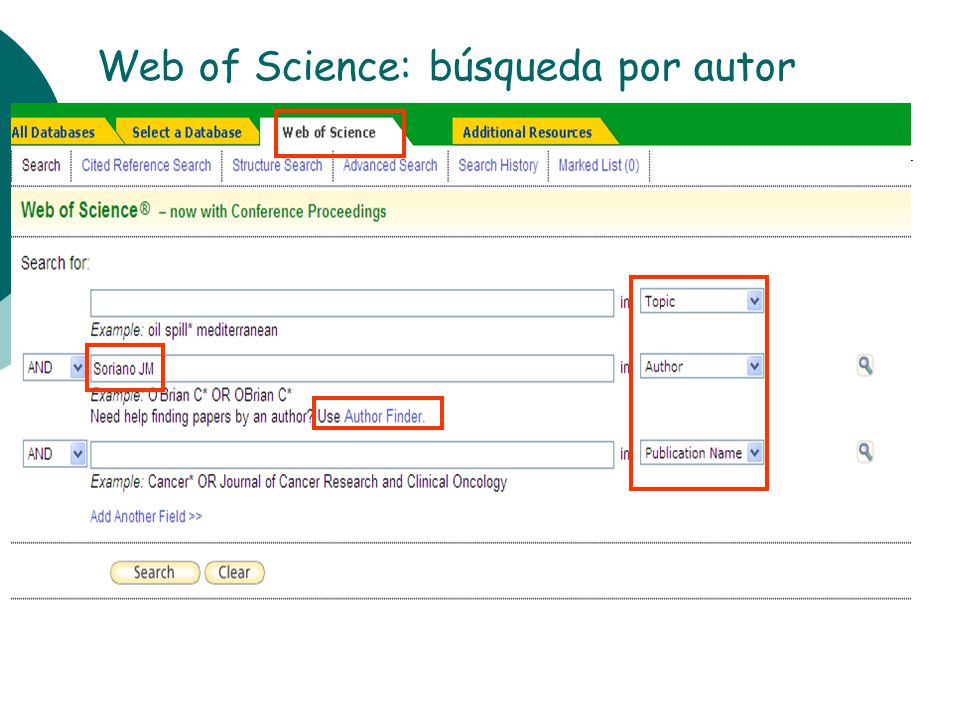Viewport: 960px width, 720px height.
Task: View Search History
Action: (x=498, y=165)
